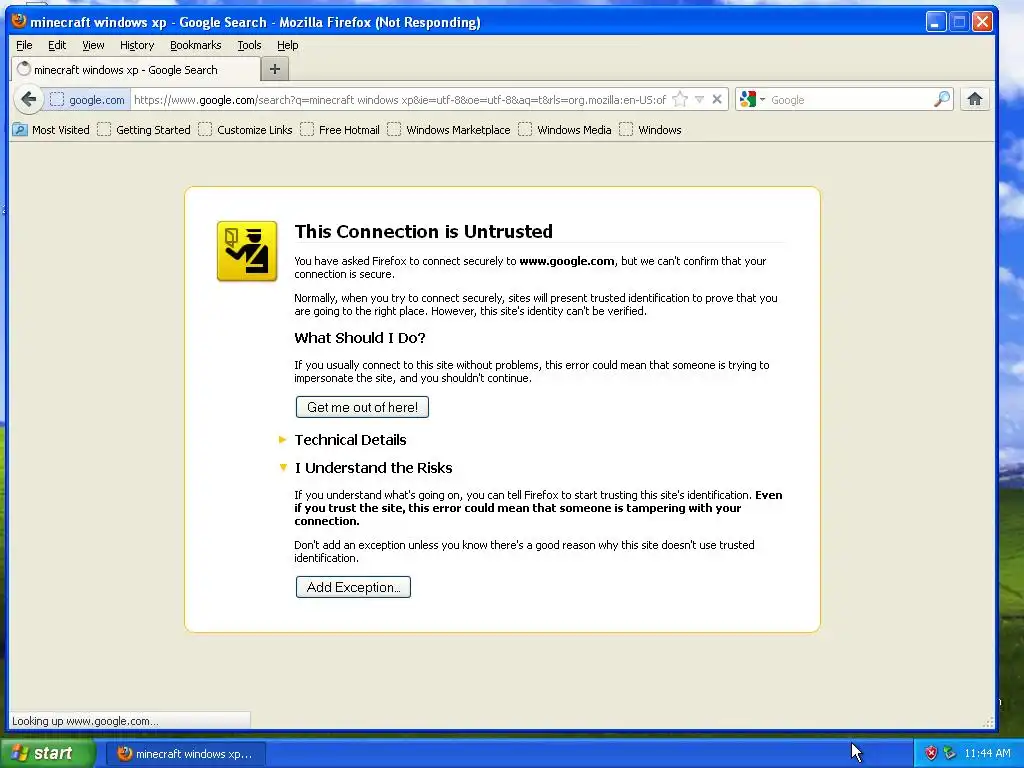Open the Most Visited bookmarks folder
This screenshot has height=768, width=1024.
51,130
